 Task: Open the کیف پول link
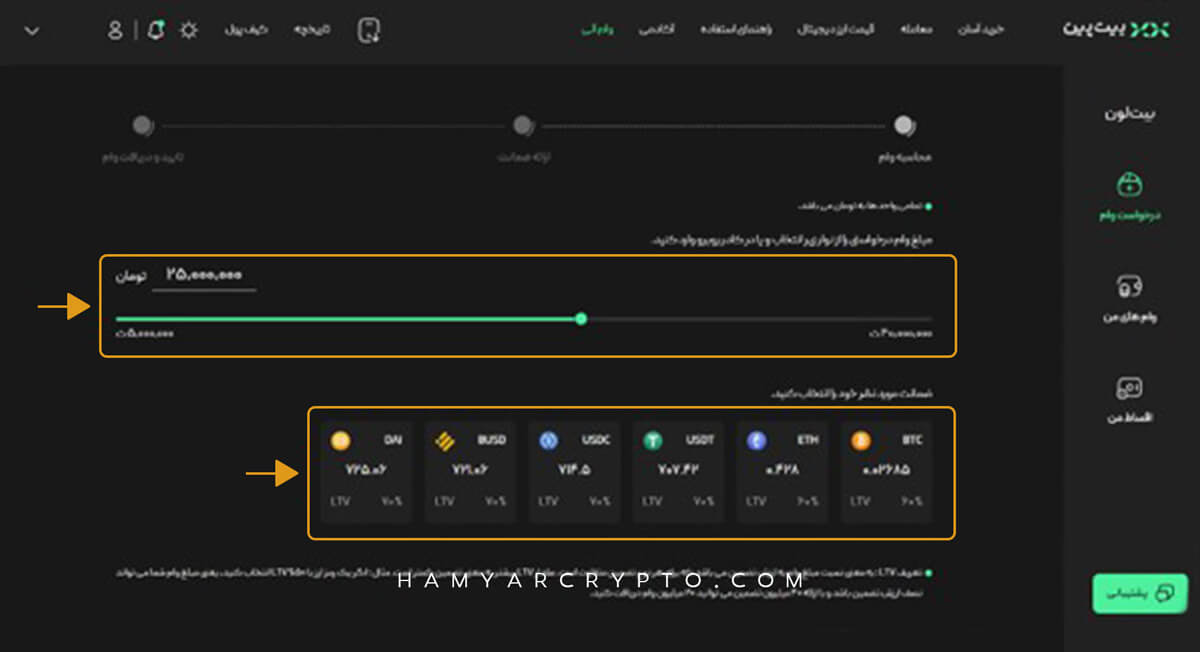pos(247,30)
